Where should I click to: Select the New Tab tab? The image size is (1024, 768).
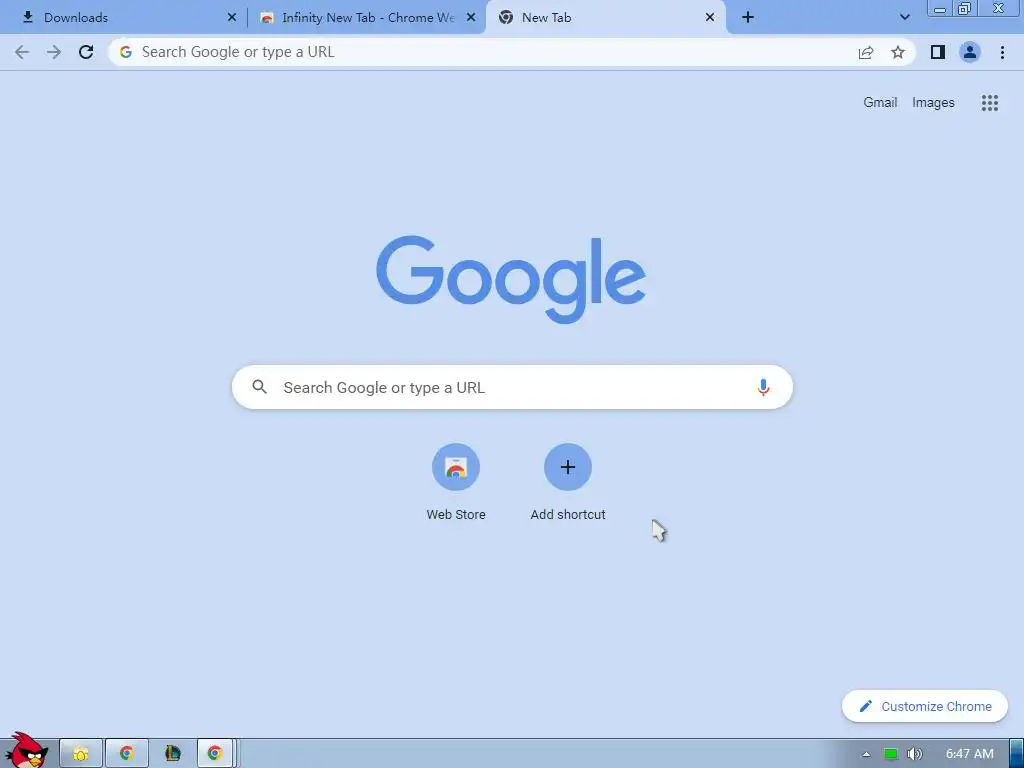606,18
